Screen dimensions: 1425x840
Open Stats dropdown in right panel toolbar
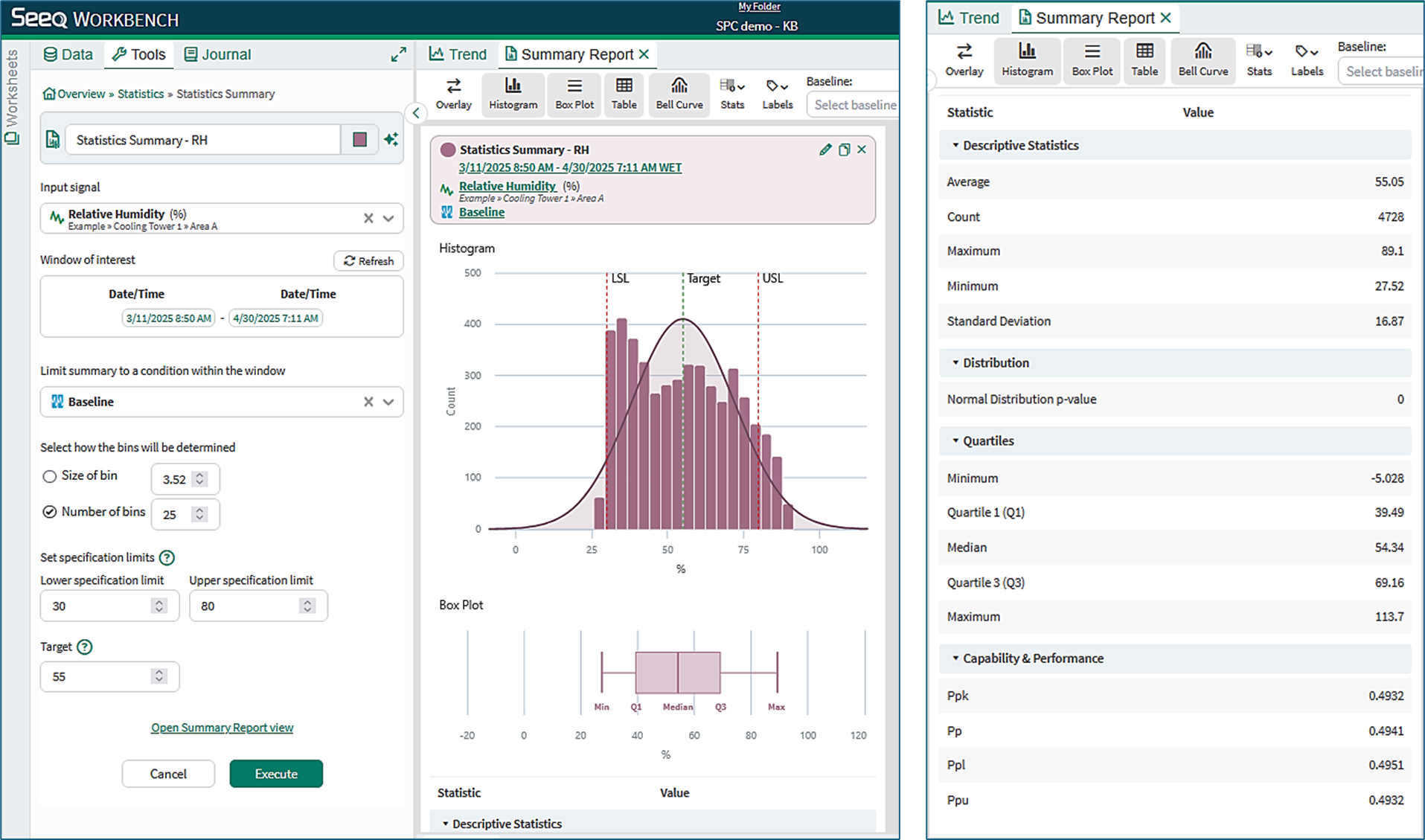tap(1259, 60)
